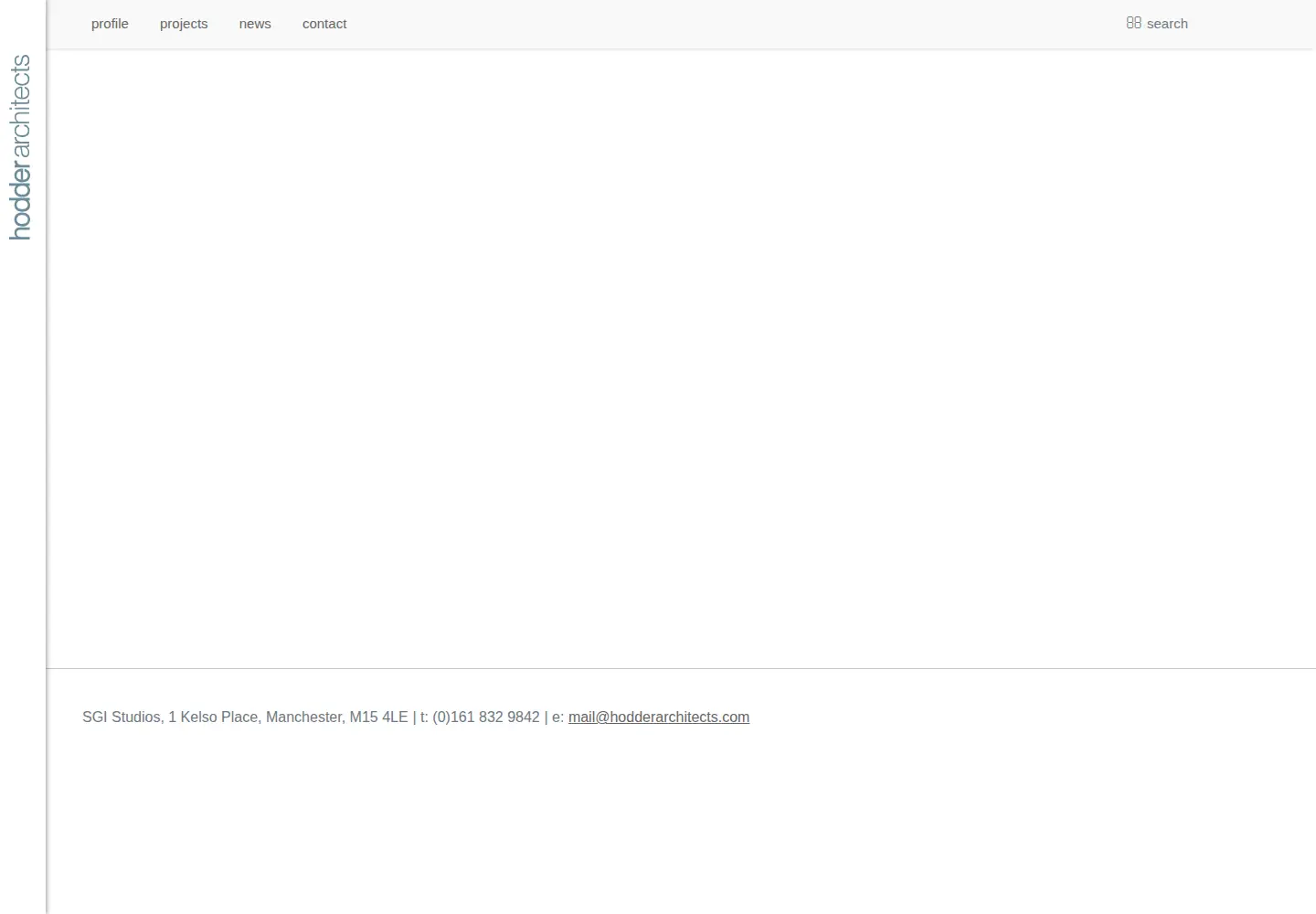Click the search icon beside search
The width and height of the screenshot is (1316, 914).
click(1134, 23)
